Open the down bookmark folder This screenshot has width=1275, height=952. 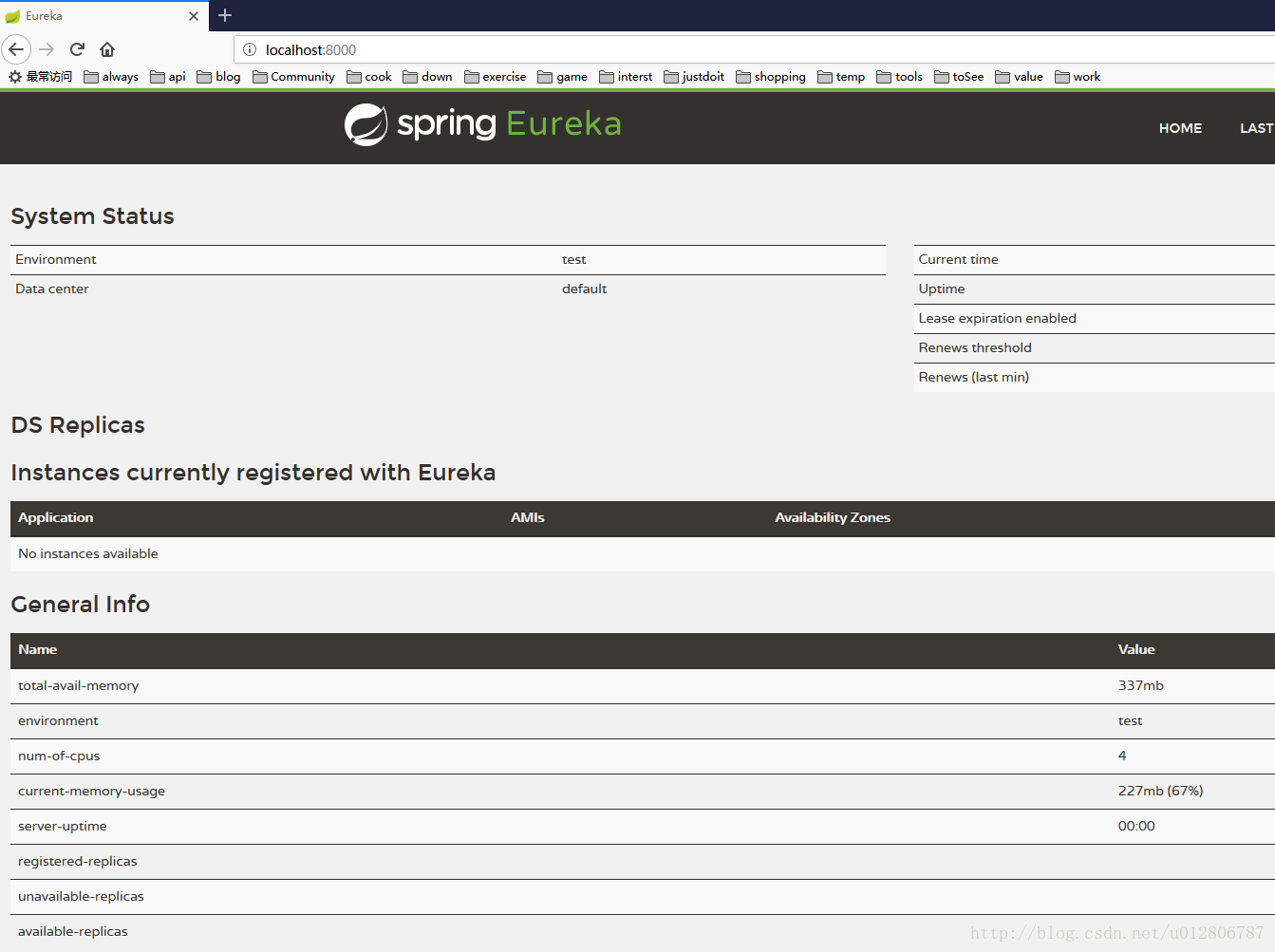[428, 77]
